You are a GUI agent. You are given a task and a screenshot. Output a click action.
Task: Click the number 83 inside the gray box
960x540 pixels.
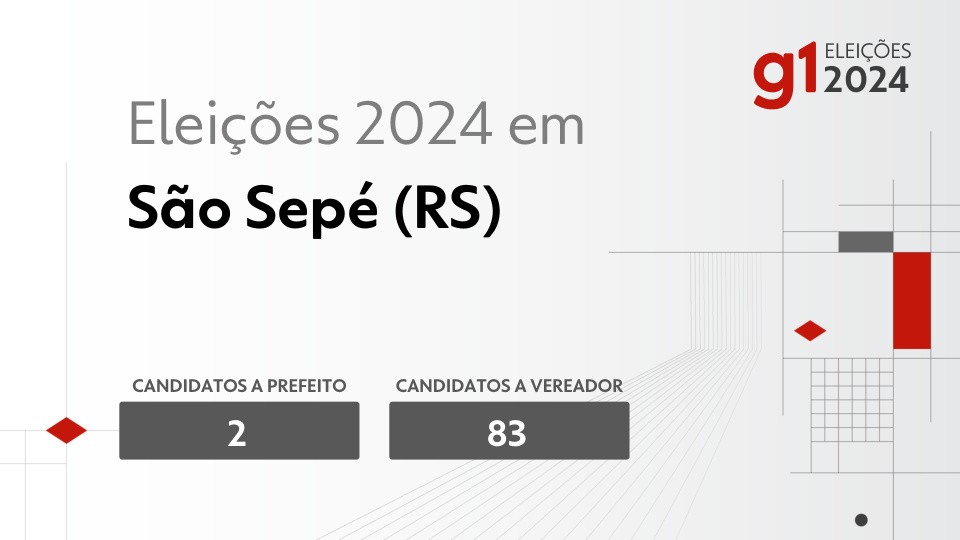tap(508, 432)
